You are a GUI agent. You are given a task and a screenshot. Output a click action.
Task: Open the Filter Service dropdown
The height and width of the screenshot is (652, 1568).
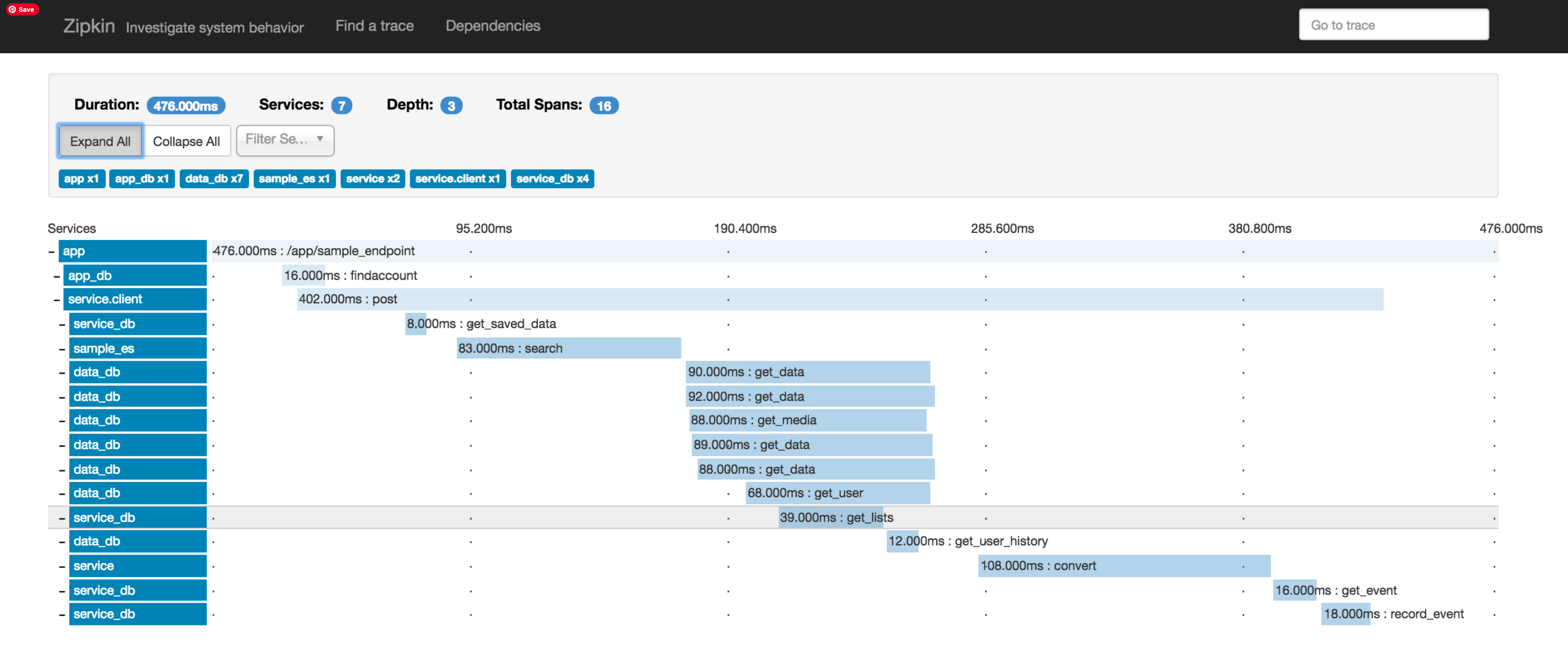point(285,141)
